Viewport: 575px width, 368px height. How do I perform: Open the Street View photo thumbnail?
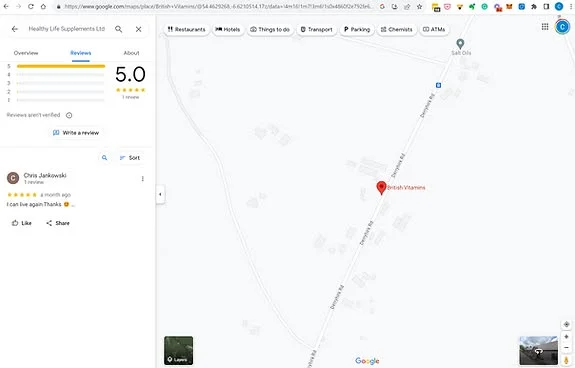tap(539, 350)
